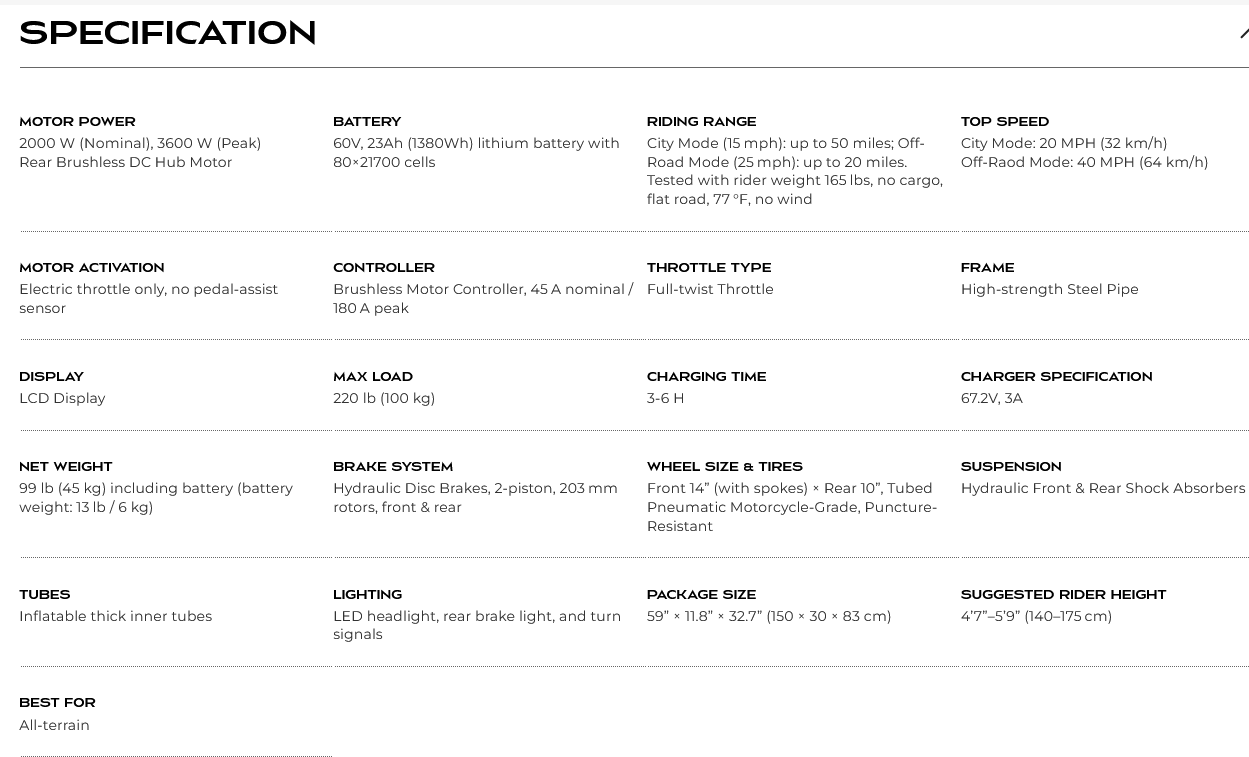Click the Charger Specification value 67.2V, 3A
Screen dimensions: 1249x757
[992, 398]
